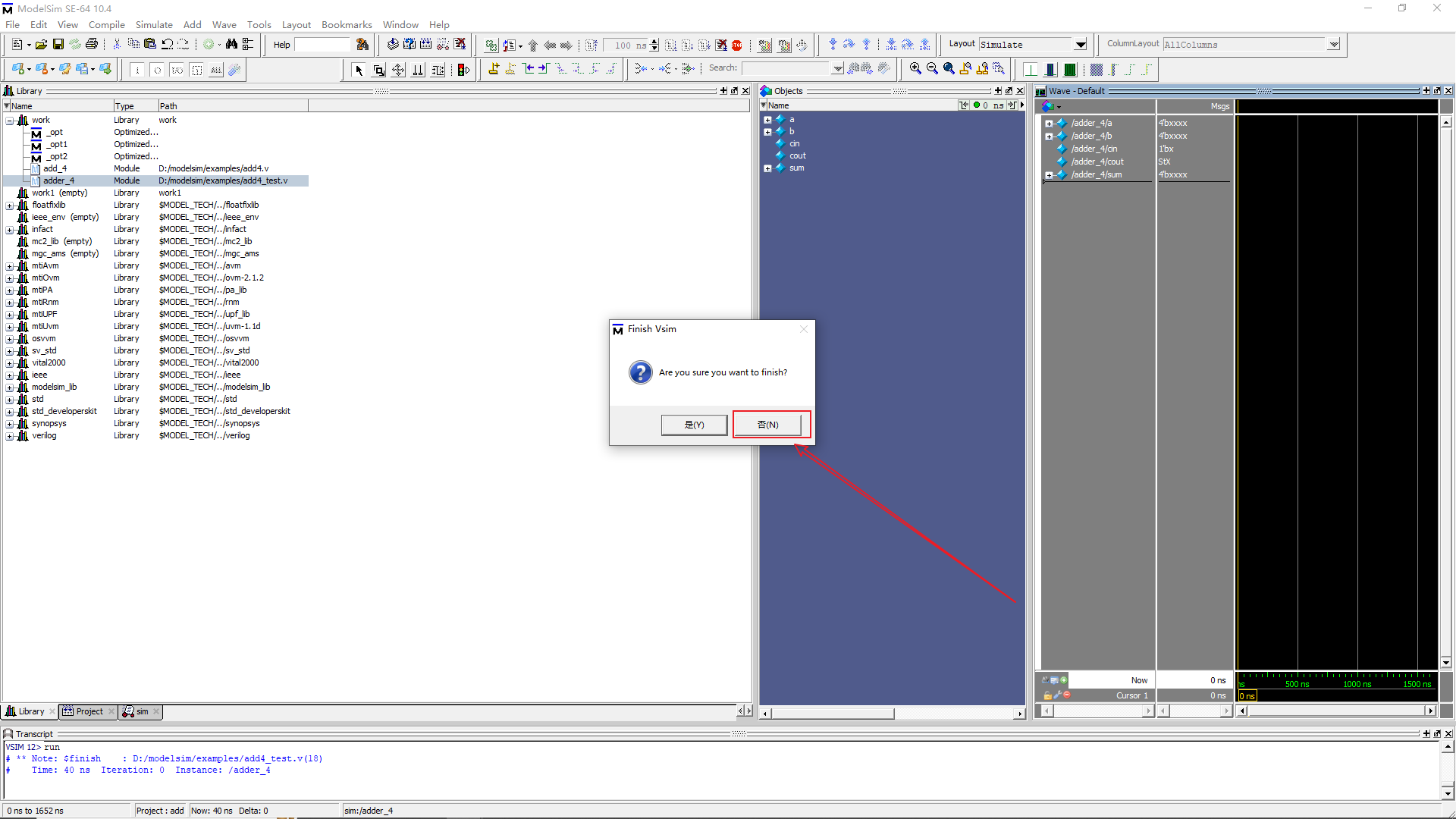Click the run length up stepper arrow
1456x819 pixels.
click(x=654, y=42)
